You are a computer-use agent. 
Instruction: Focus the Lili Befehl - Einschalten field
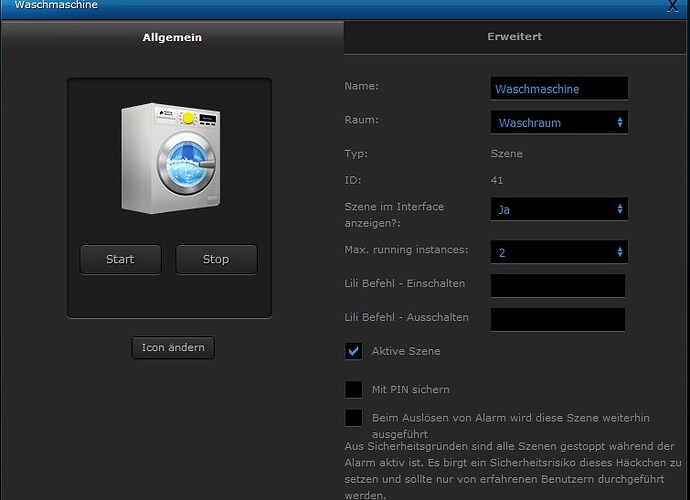pos(557,286)
